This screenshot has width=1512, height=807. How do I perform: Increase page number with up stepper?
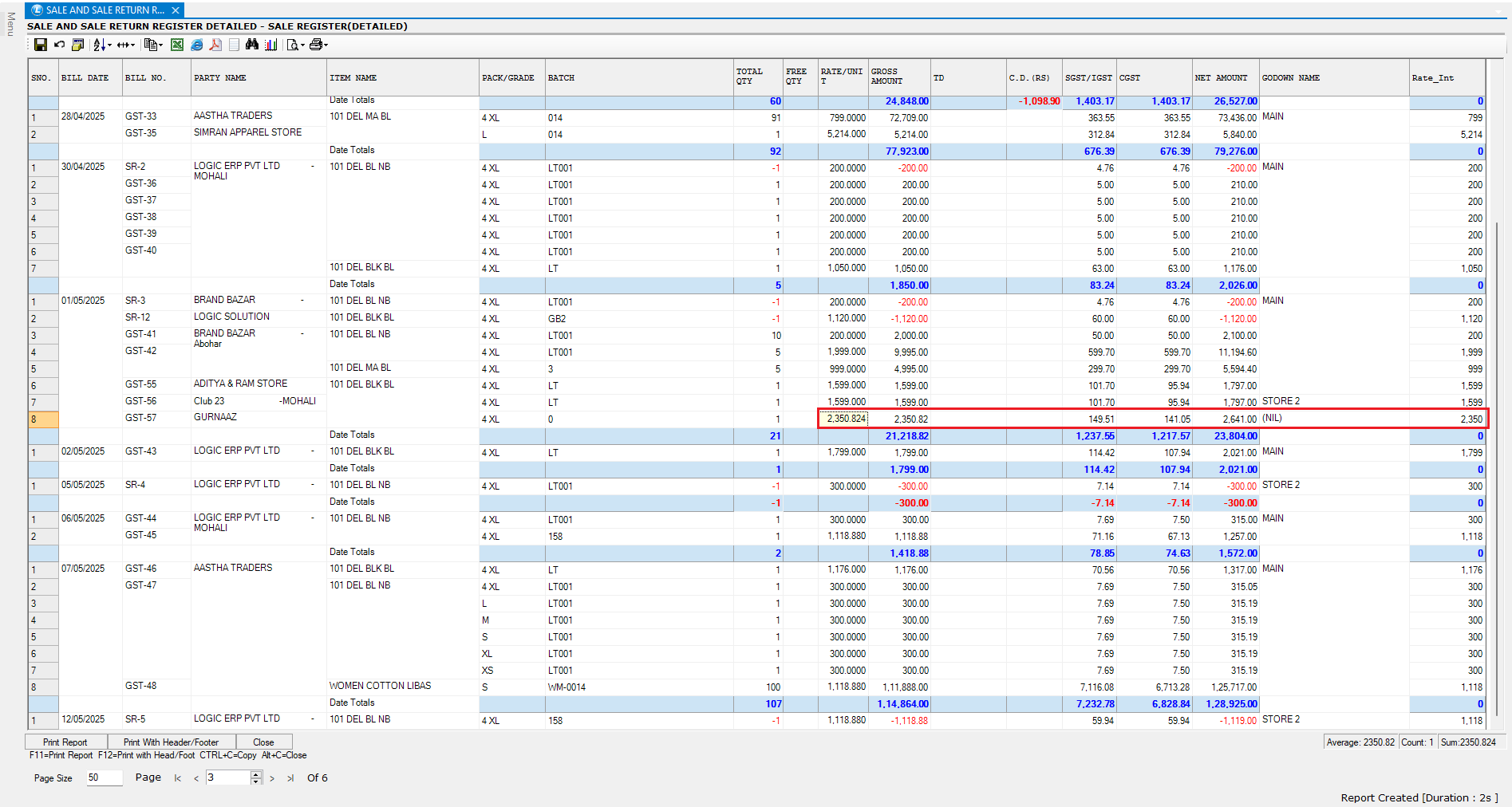[x=256, y=774]
